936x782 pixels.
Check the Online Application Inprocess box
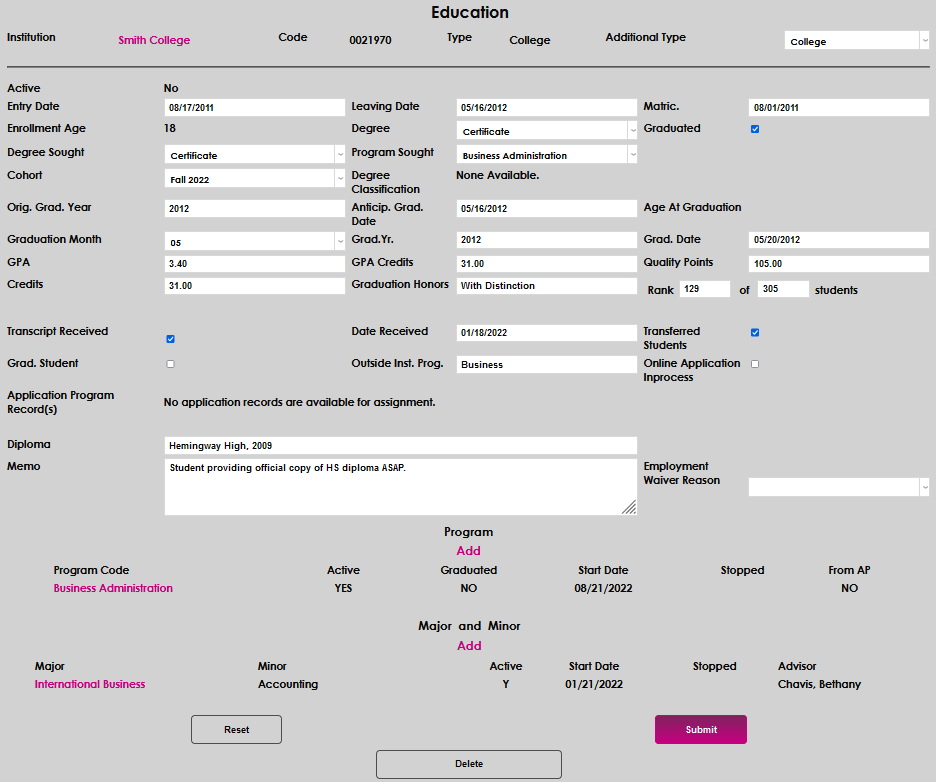click(755, 364)
